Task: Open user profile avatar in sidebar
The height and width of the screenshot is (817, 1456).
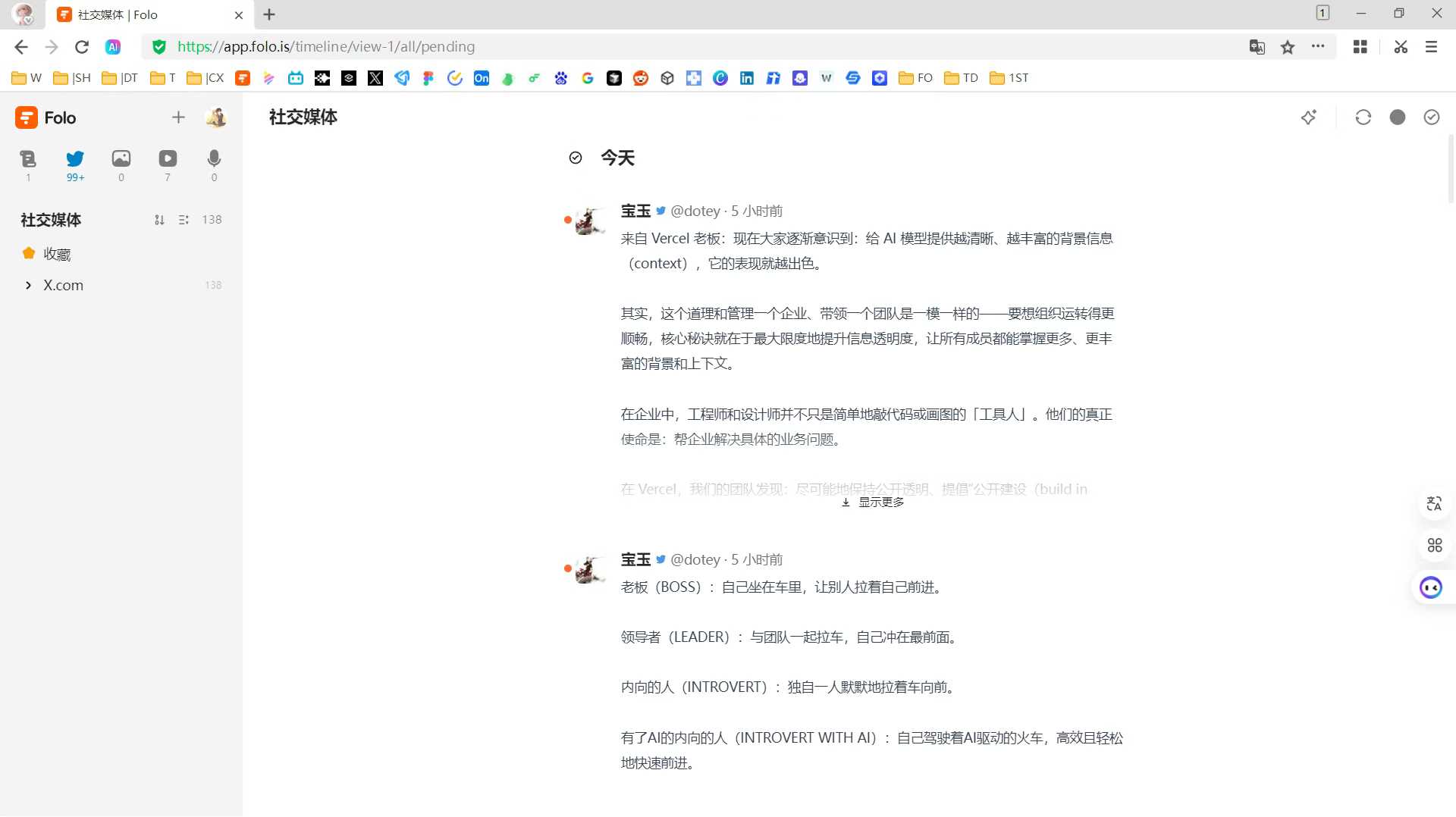Action: click(x=216, y=117)
